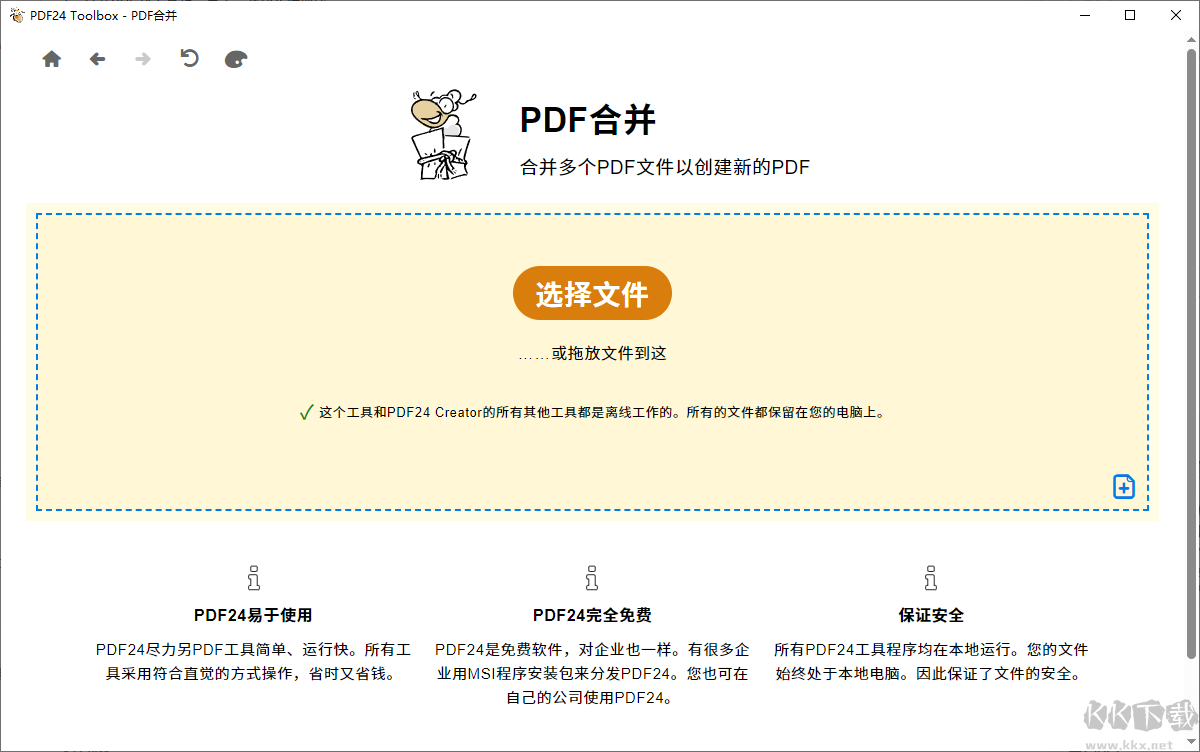Click info icon above PDF24完全免费
The width and height of the screenshot is (1200, 752).
point(592,577)
